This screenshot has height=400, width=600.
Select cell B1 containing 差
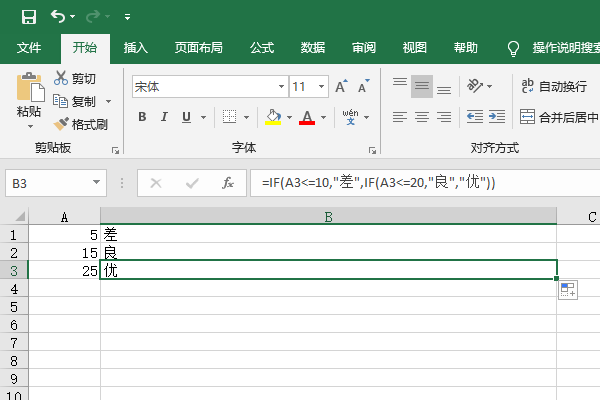click(328, 234)
